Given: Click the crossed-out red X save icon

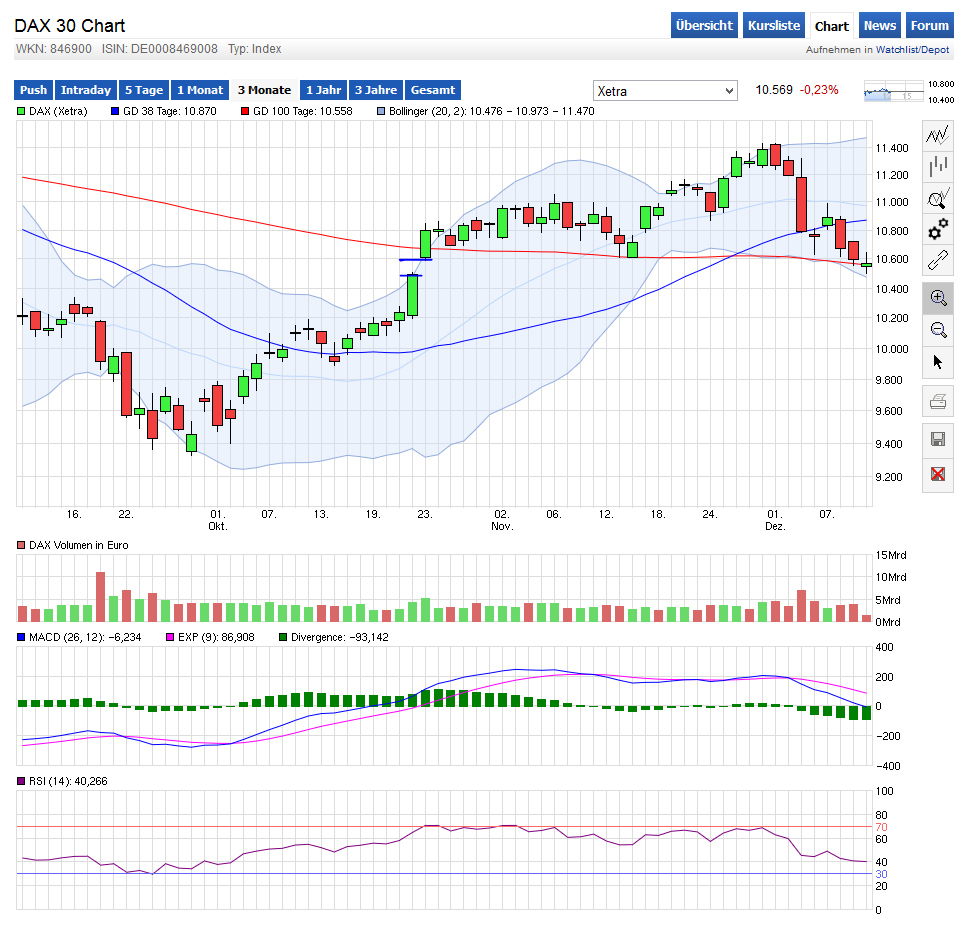Looking at the screenshot, I should click(x=938, y=475).
